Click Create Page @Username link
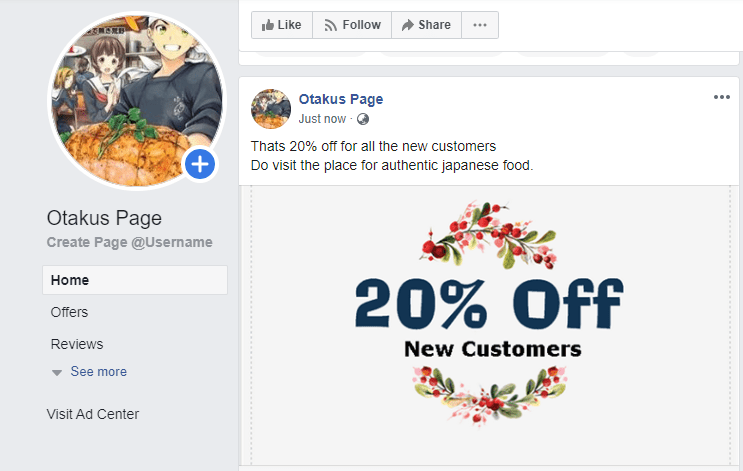This screenshot has width=743, height=471. pyautogui.click(x=130, y=243)
